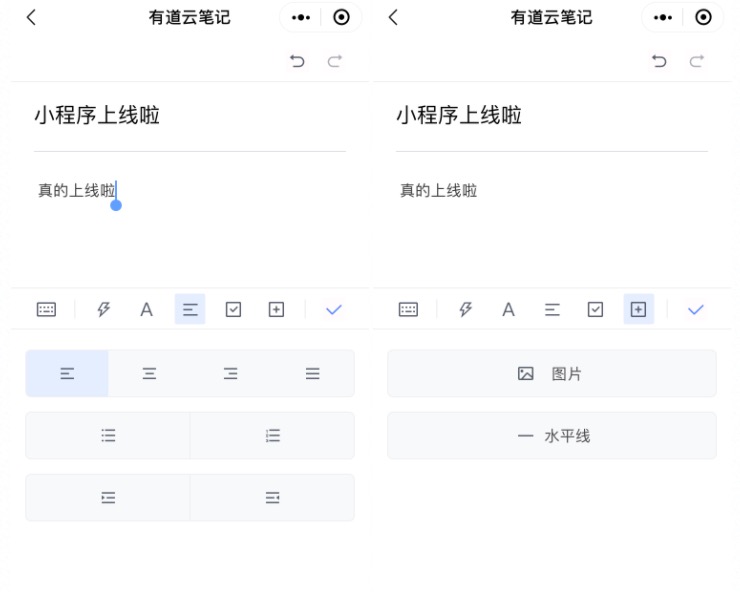
Task: Go back in left 有道云笔记 screen
Action: [31, 17]
